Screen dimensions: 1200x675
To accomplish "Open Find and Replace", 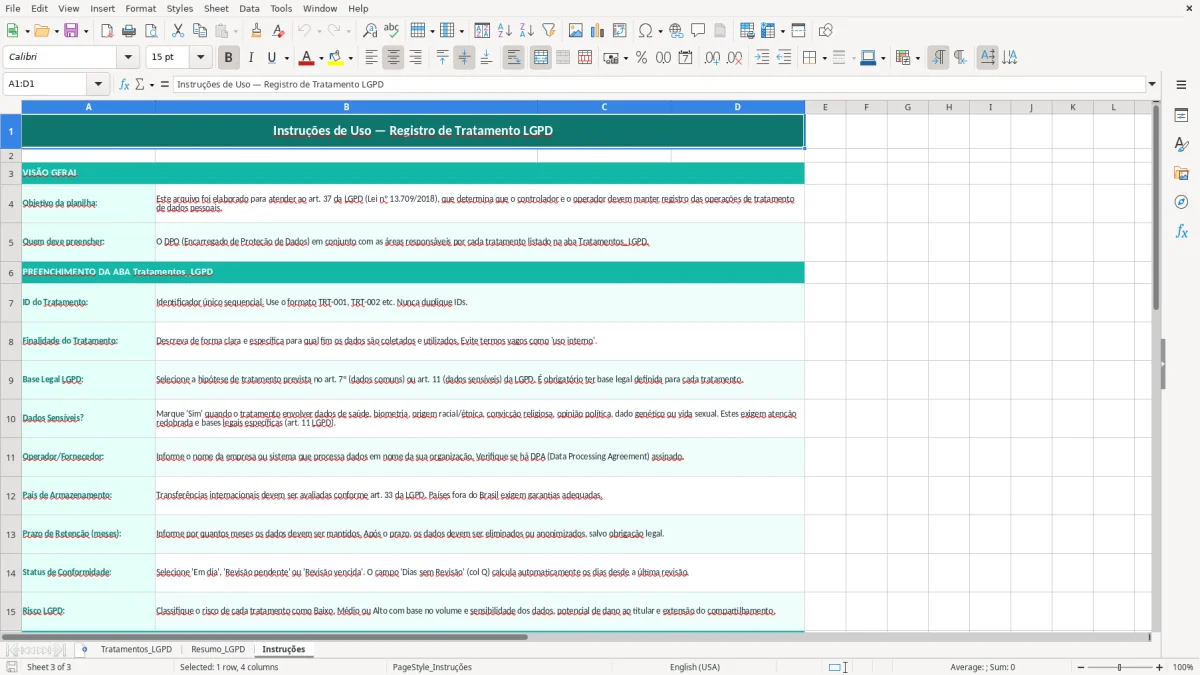I will point(370,31).
